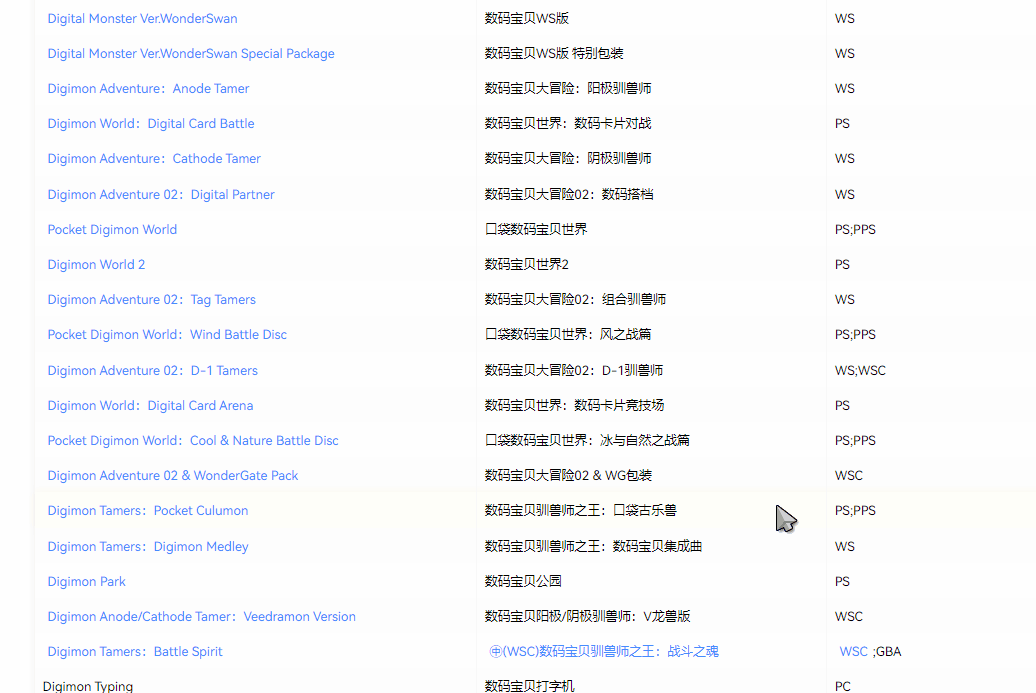
Task: Open Digimon Adventure 02 & WonderGate Pack link
Action: click(x=172, y=476)
